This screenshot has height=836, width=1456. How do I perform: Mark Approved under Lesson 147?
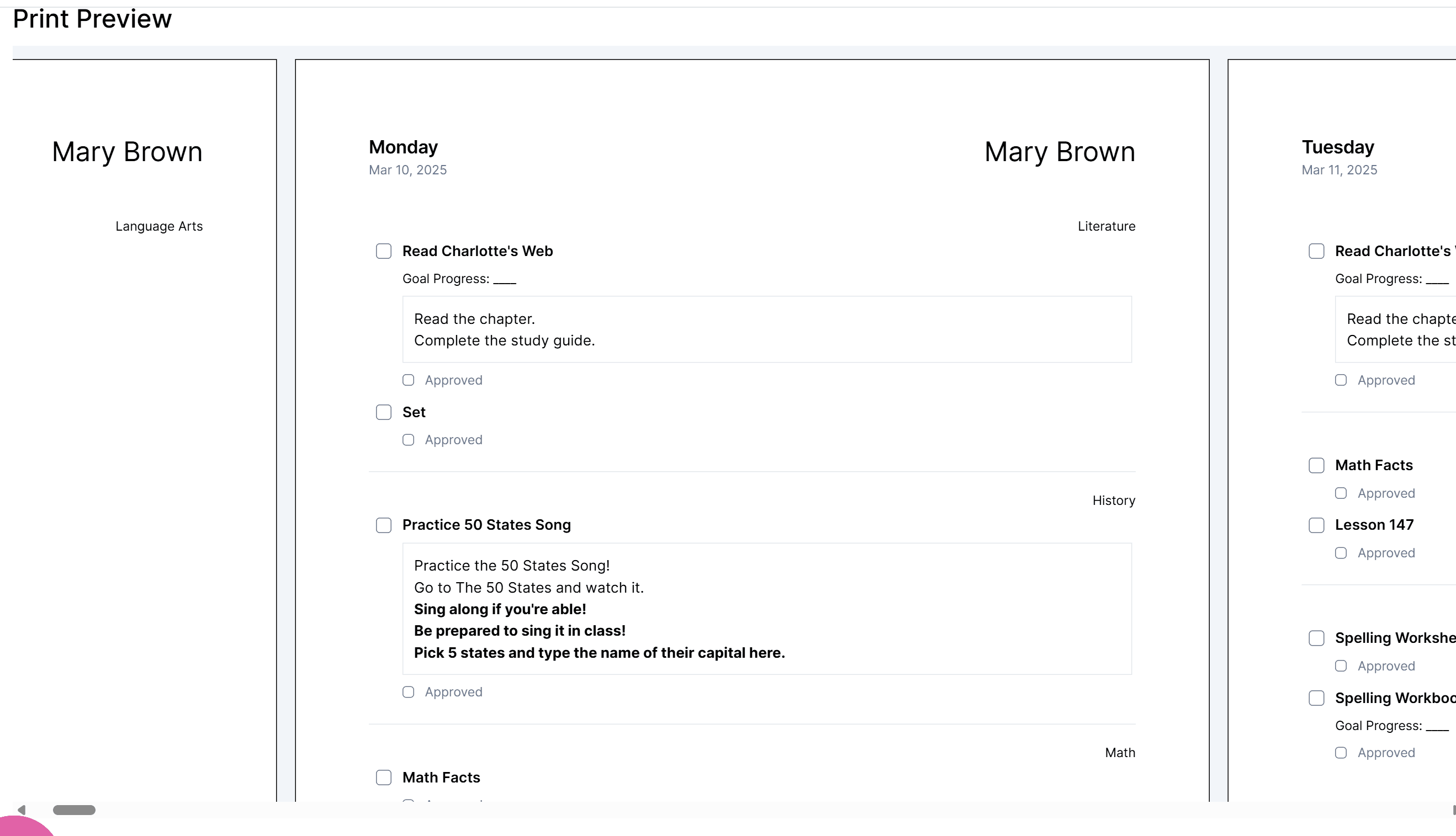tap(1341, 553)
